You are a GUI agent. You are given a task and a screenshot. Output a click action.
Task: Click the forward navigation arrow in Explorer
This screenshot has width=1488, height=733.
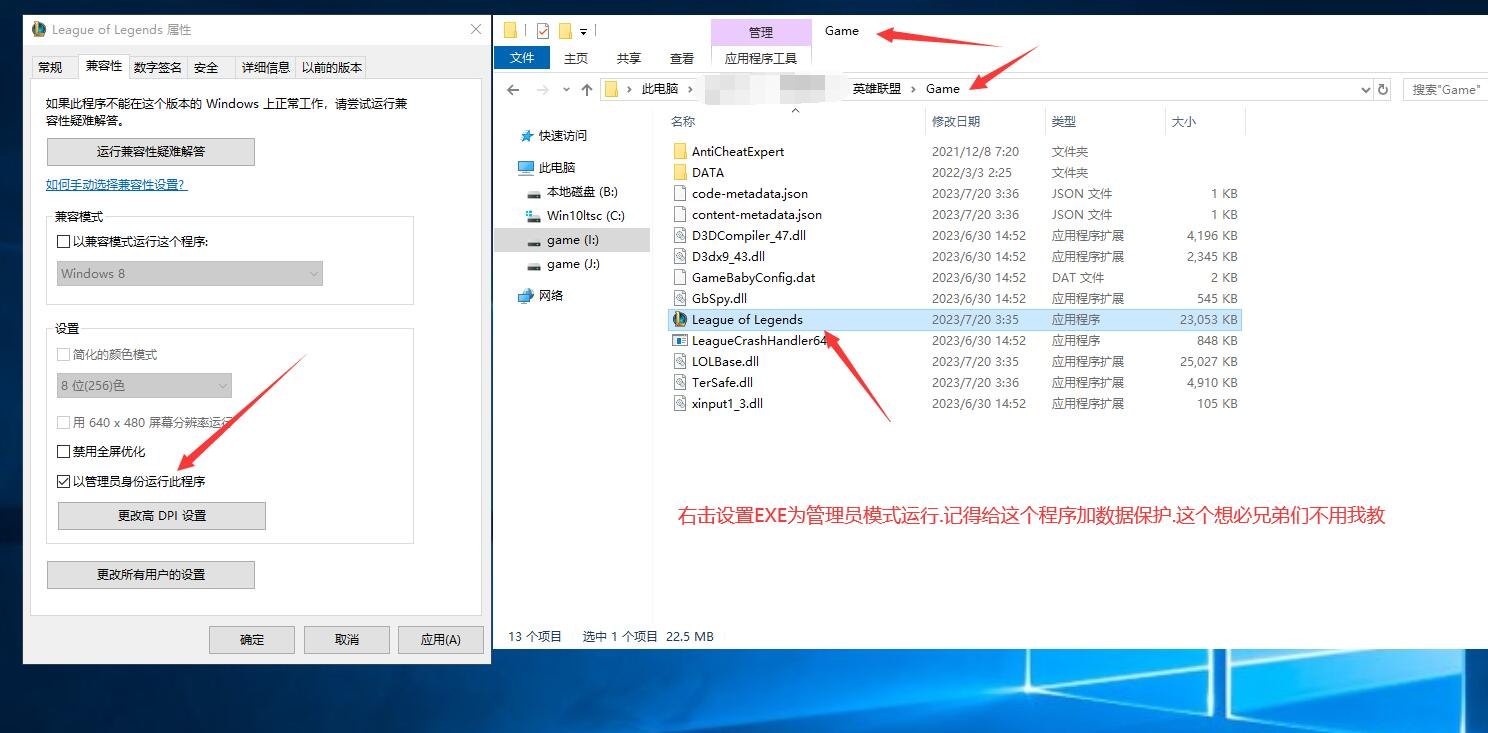click(543, 89)
